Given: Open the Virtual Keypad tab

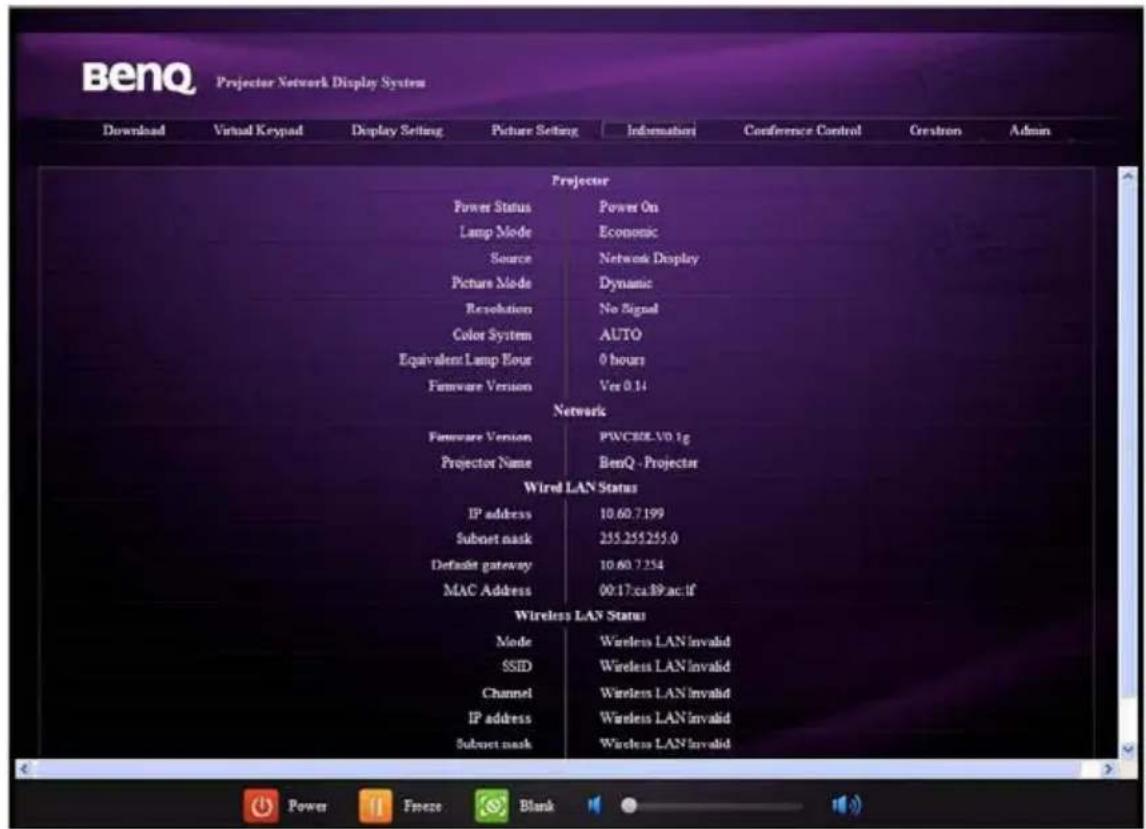Looking at the screenshot, I should (x=258, y=130).
